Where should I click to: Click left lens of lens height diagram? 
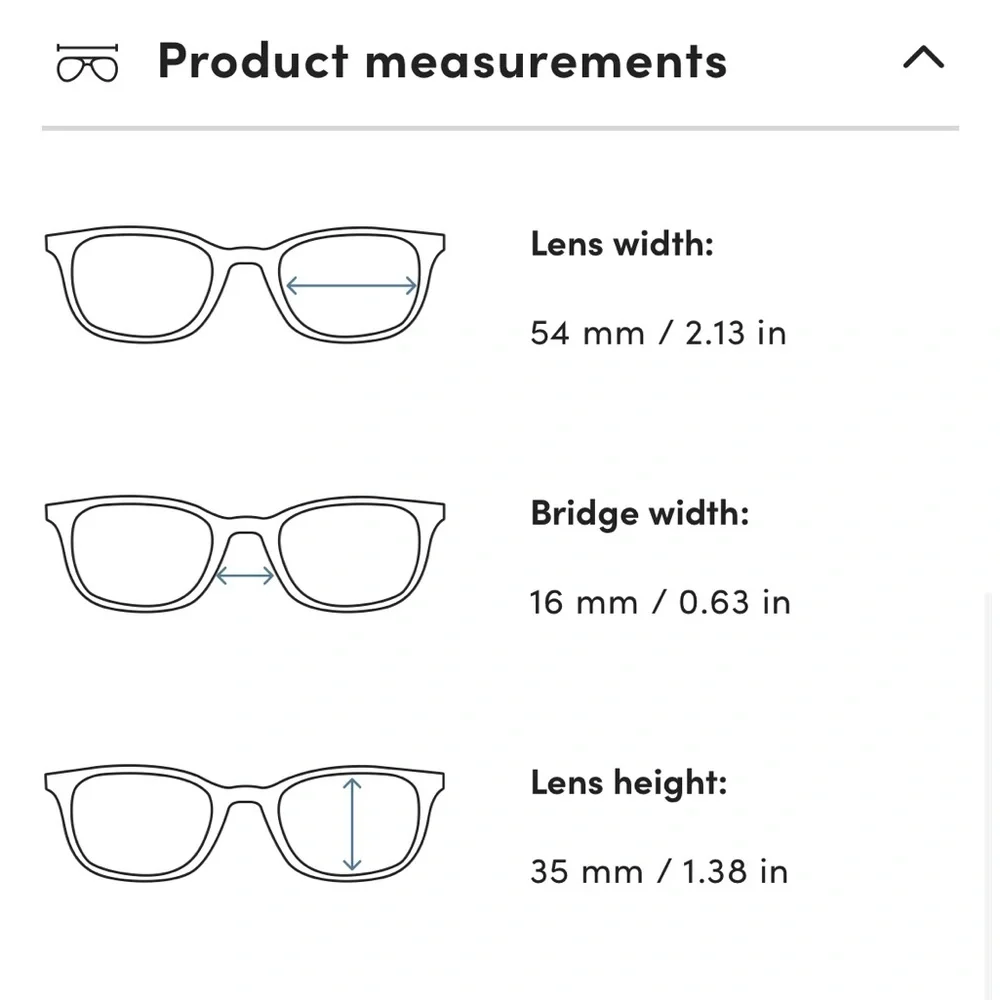coord(142,825)
